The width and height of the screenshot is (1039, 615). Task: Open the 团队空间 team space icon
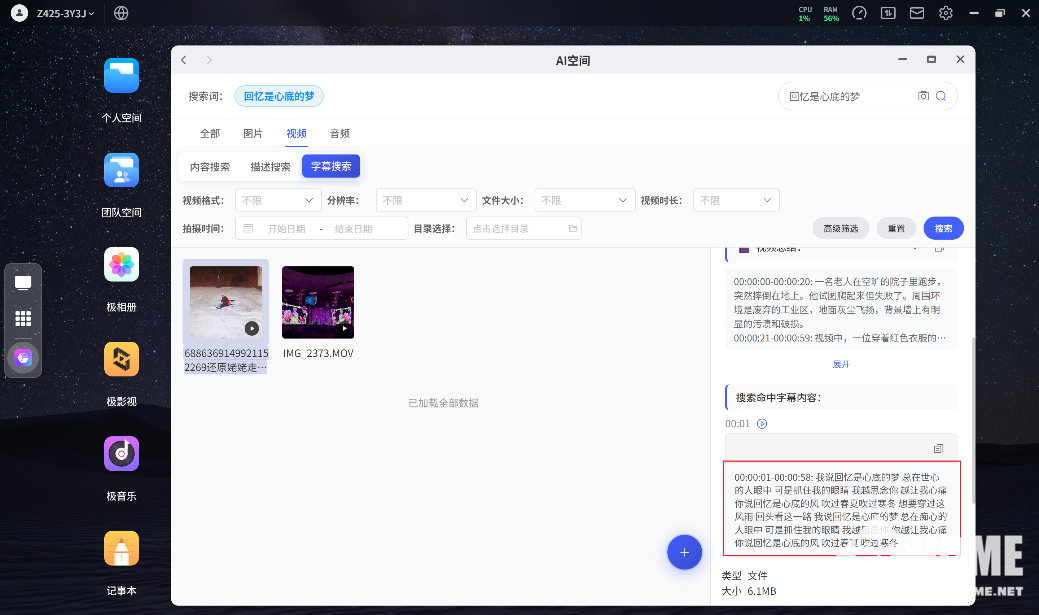point(122,171)
